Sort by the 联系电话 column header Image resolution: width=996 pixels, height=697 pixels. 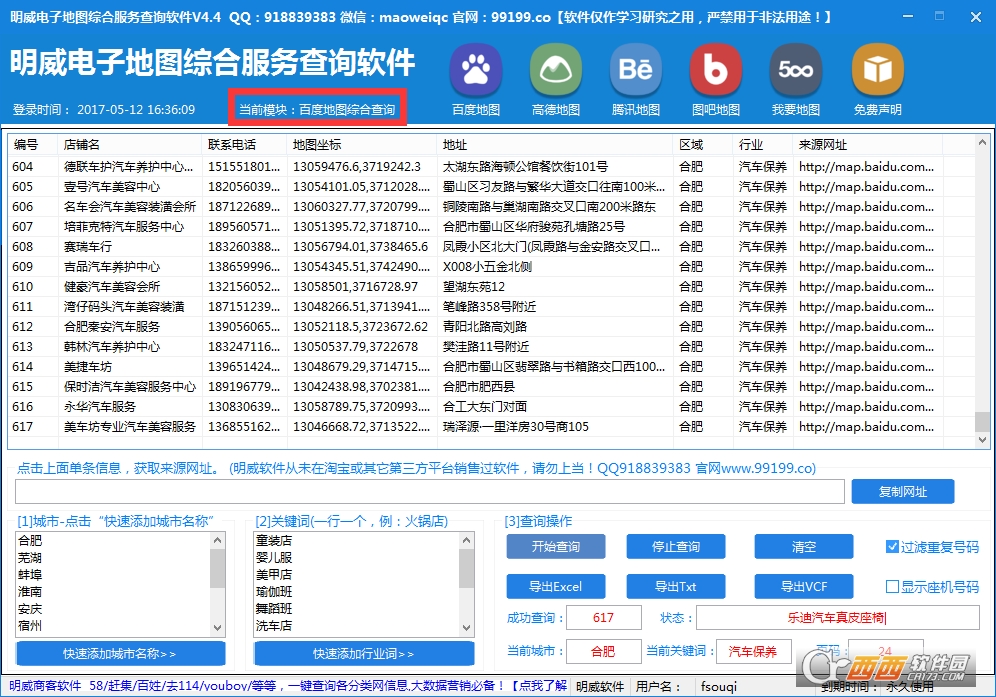click(x=245, y=145)
